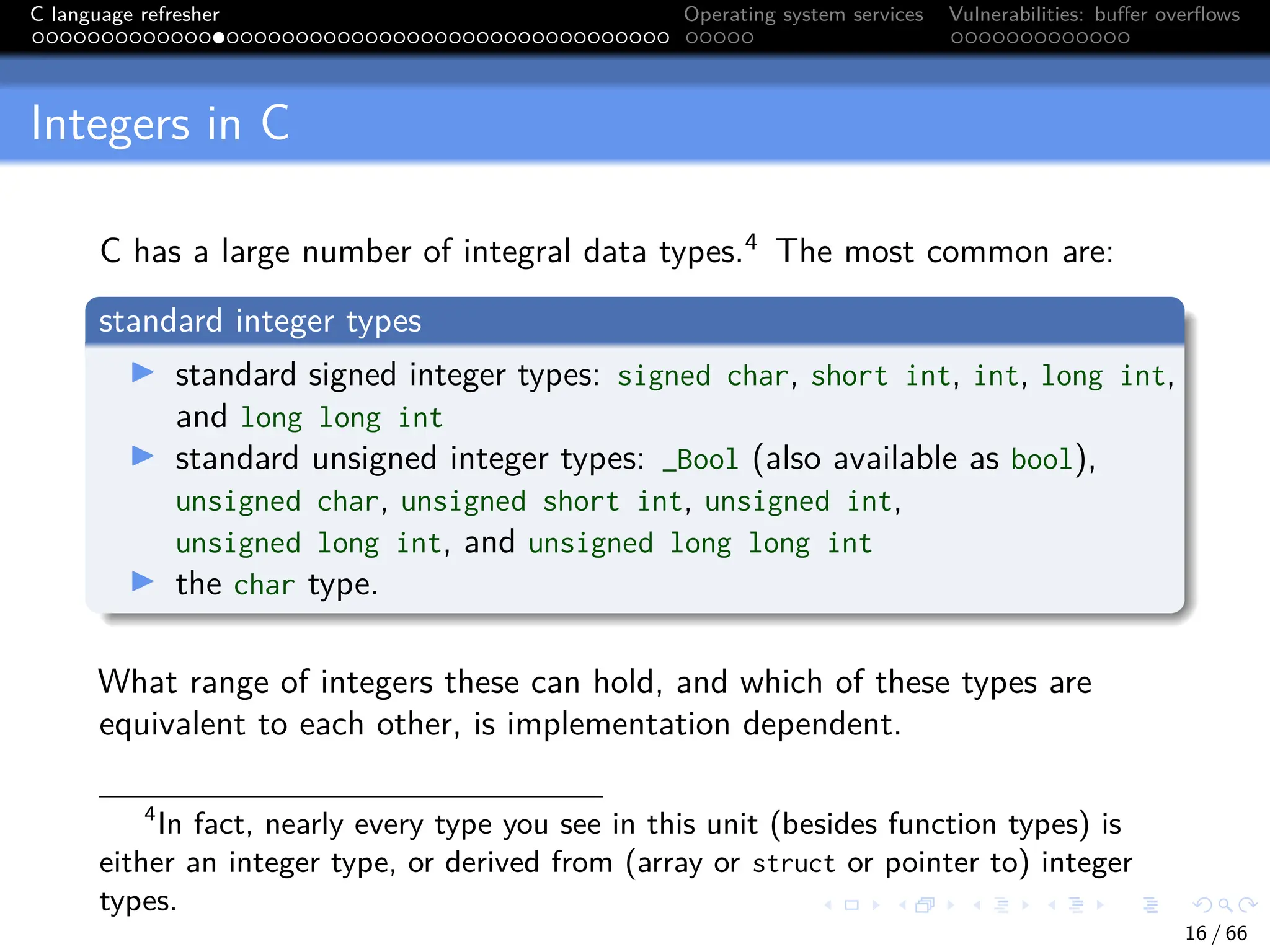Click the single slide rectangle icon
This screenshot has width=1270, height=952.
(852, 905)
